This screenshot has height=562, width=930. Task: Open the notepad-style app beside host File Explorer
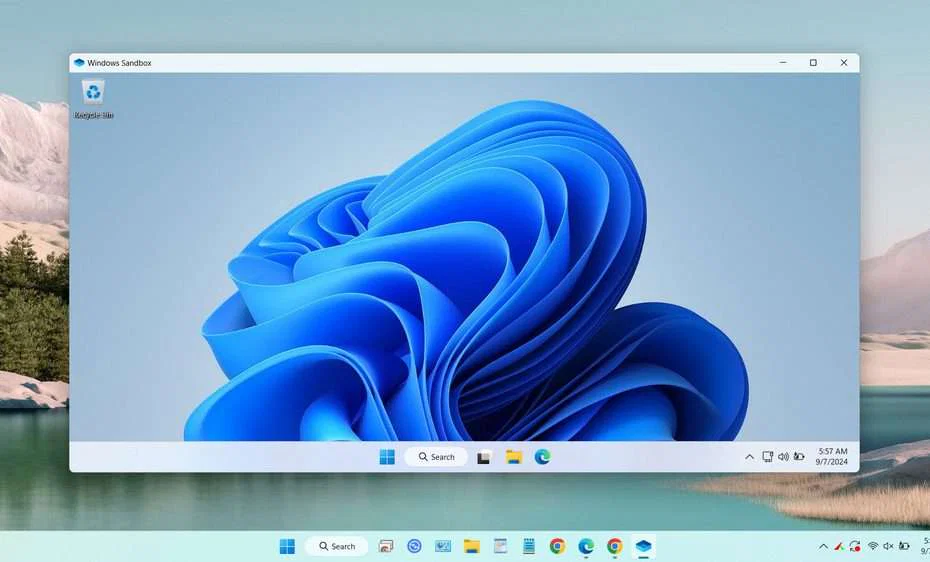pyautogui.click(x=500, y=546)
